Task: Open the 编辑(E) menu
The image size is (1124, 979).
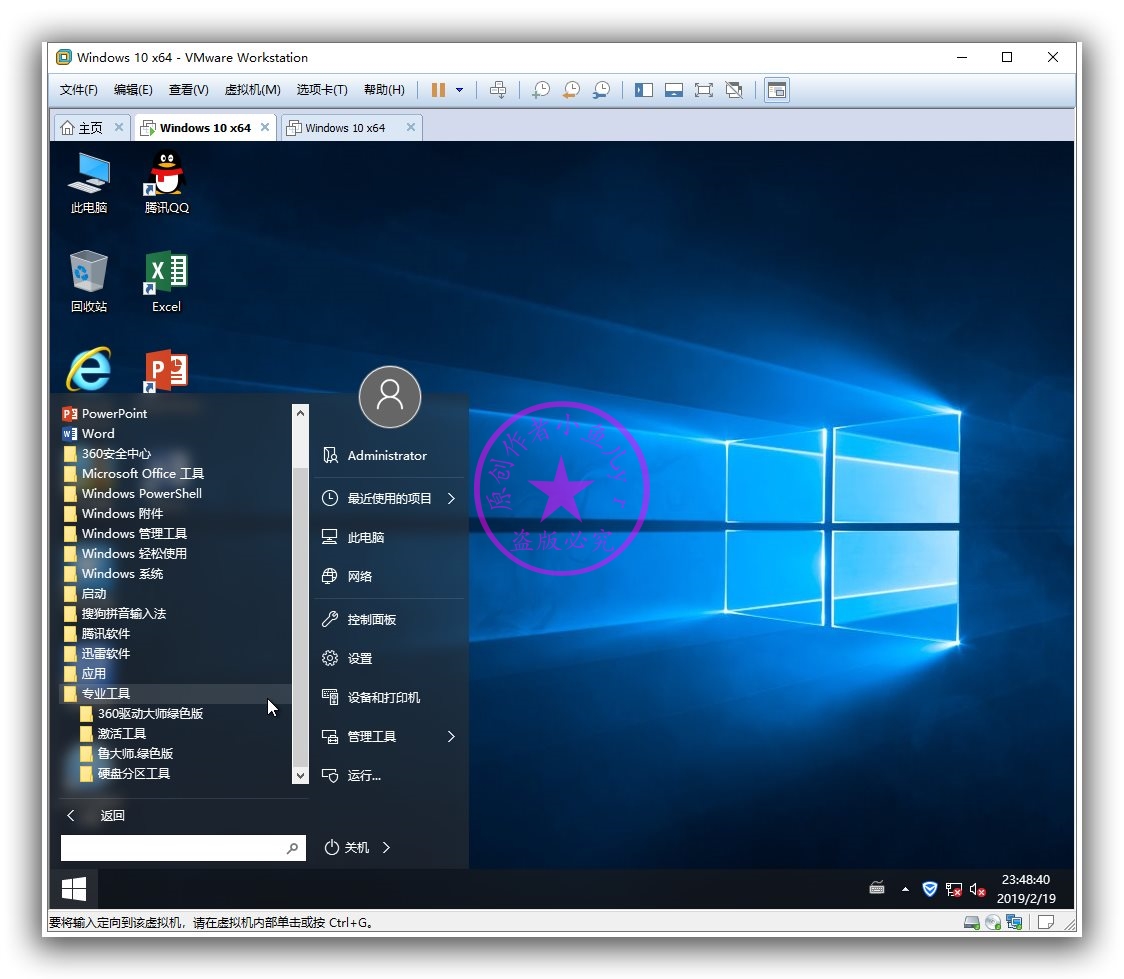Action: (133, 90)
